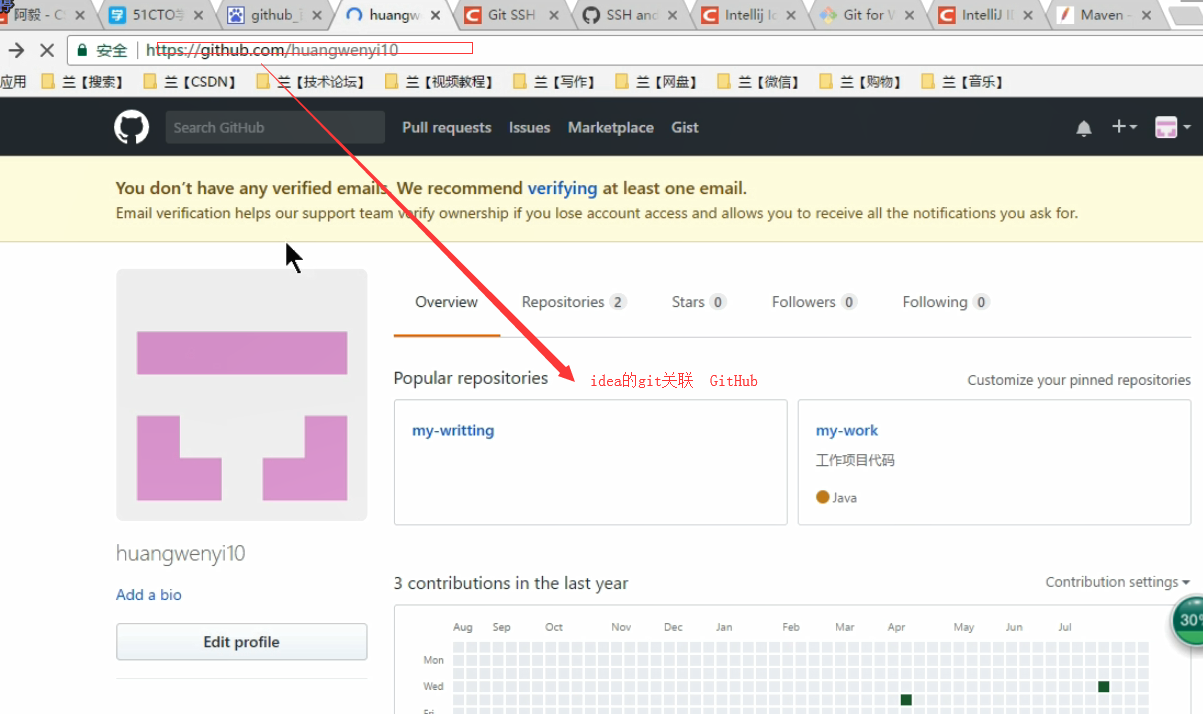This screenshot has width=1203, height=714.
Task: Click the GitHub octocat logo
Action: coord(131,127)
